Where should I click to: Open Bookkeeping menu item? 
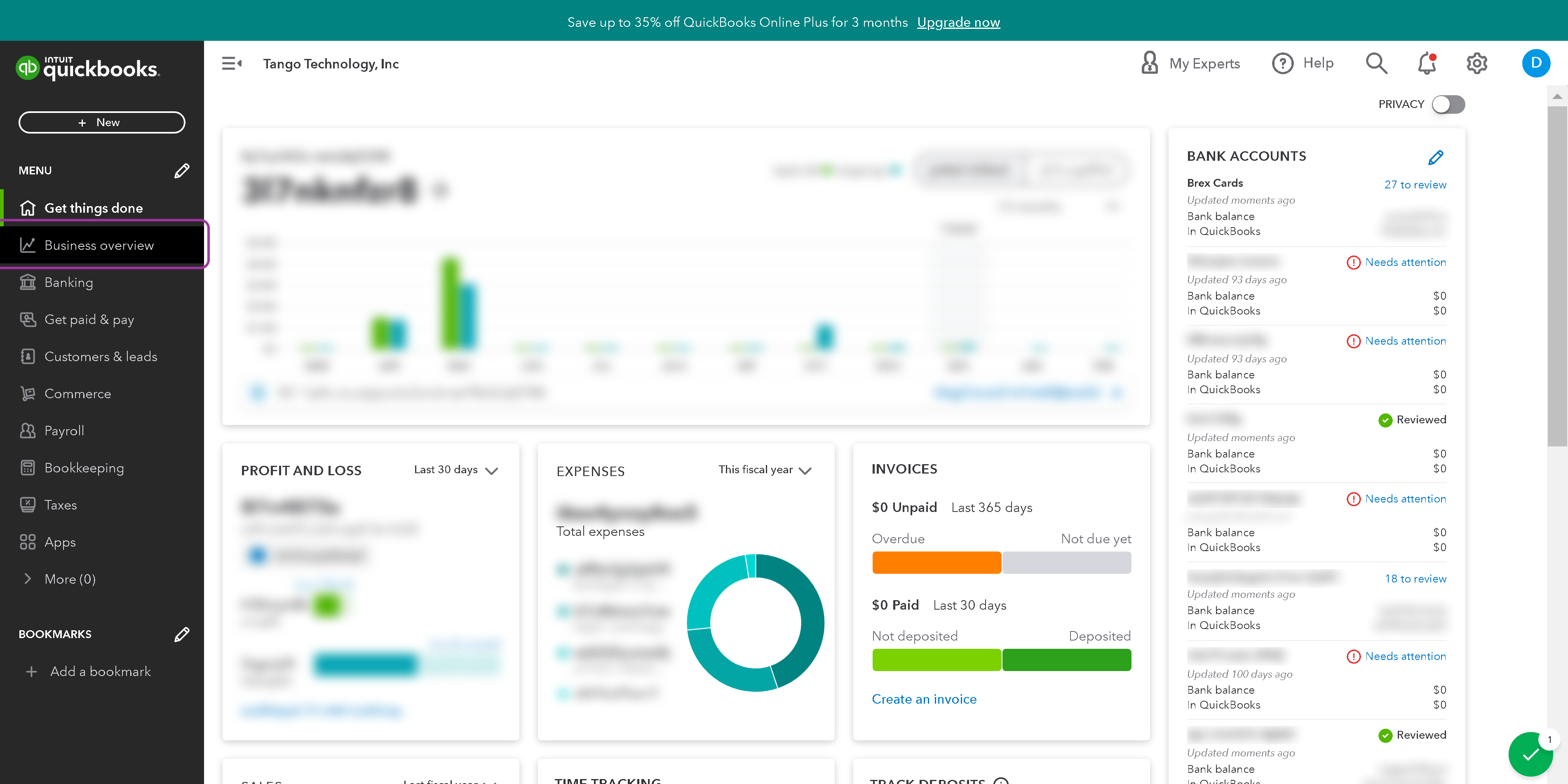pos(102,467)
